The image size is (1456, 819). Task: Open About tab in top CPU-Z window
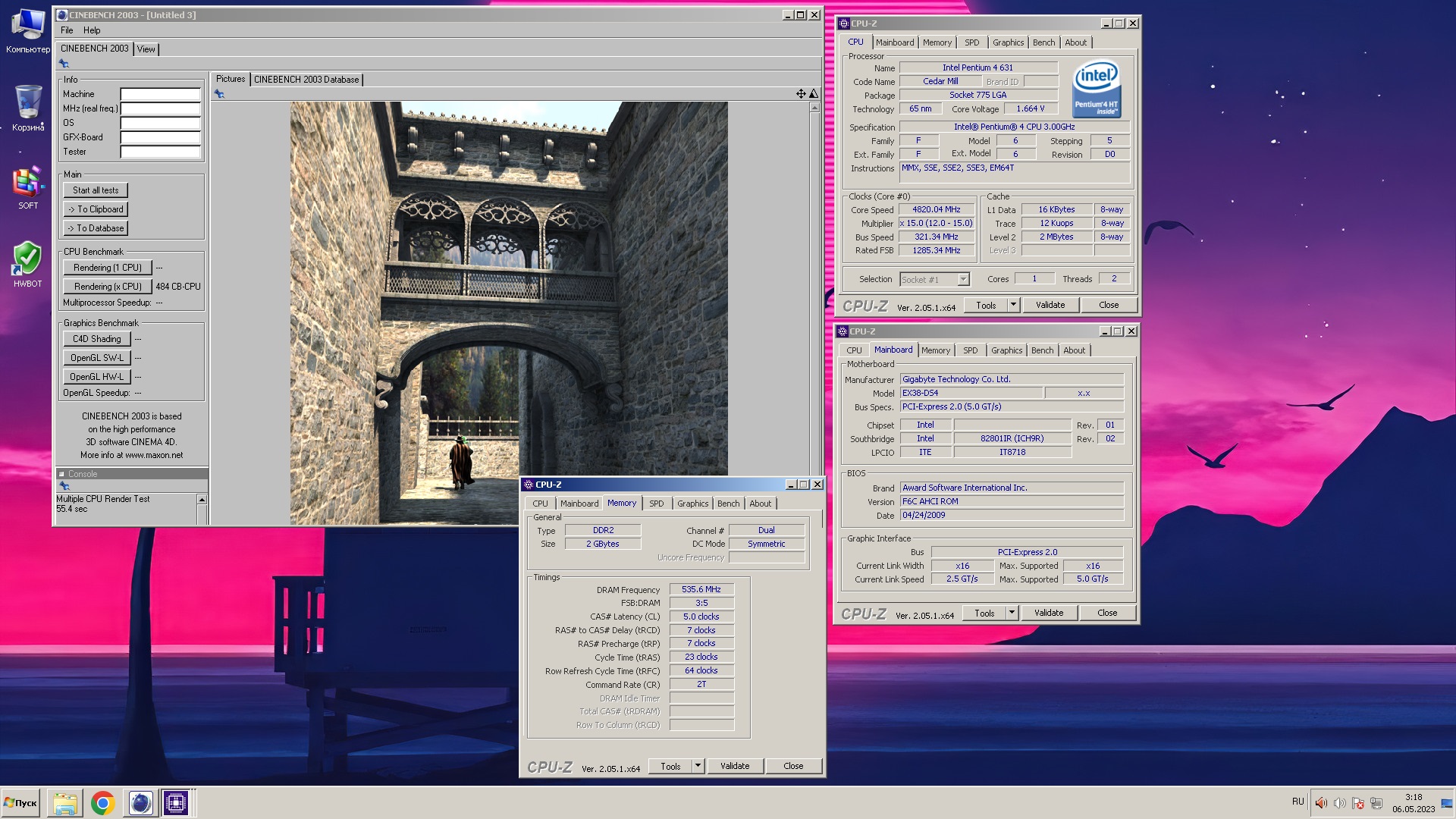coord(1076,42)
